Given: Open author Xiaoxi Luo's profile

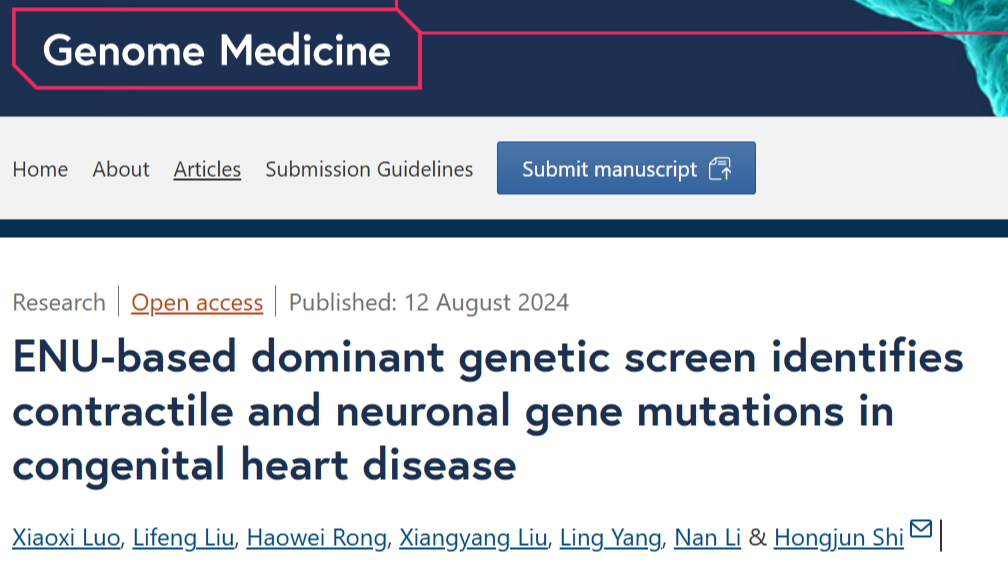Looking at the screenshot, I should 66,537.
